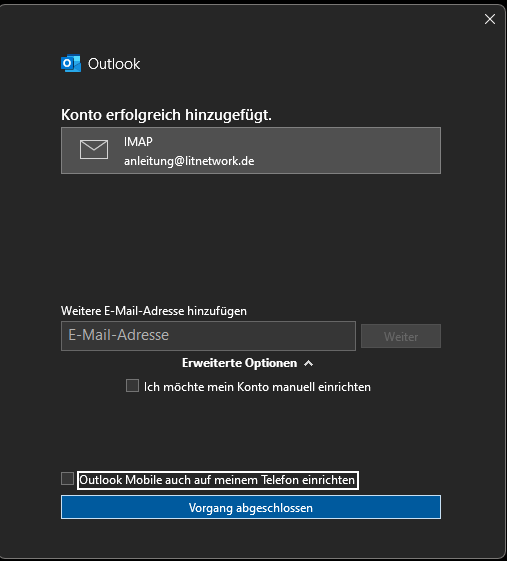Click the envelope icon in IMAP account card
This screenshot has width=511, height=563.
94,149
